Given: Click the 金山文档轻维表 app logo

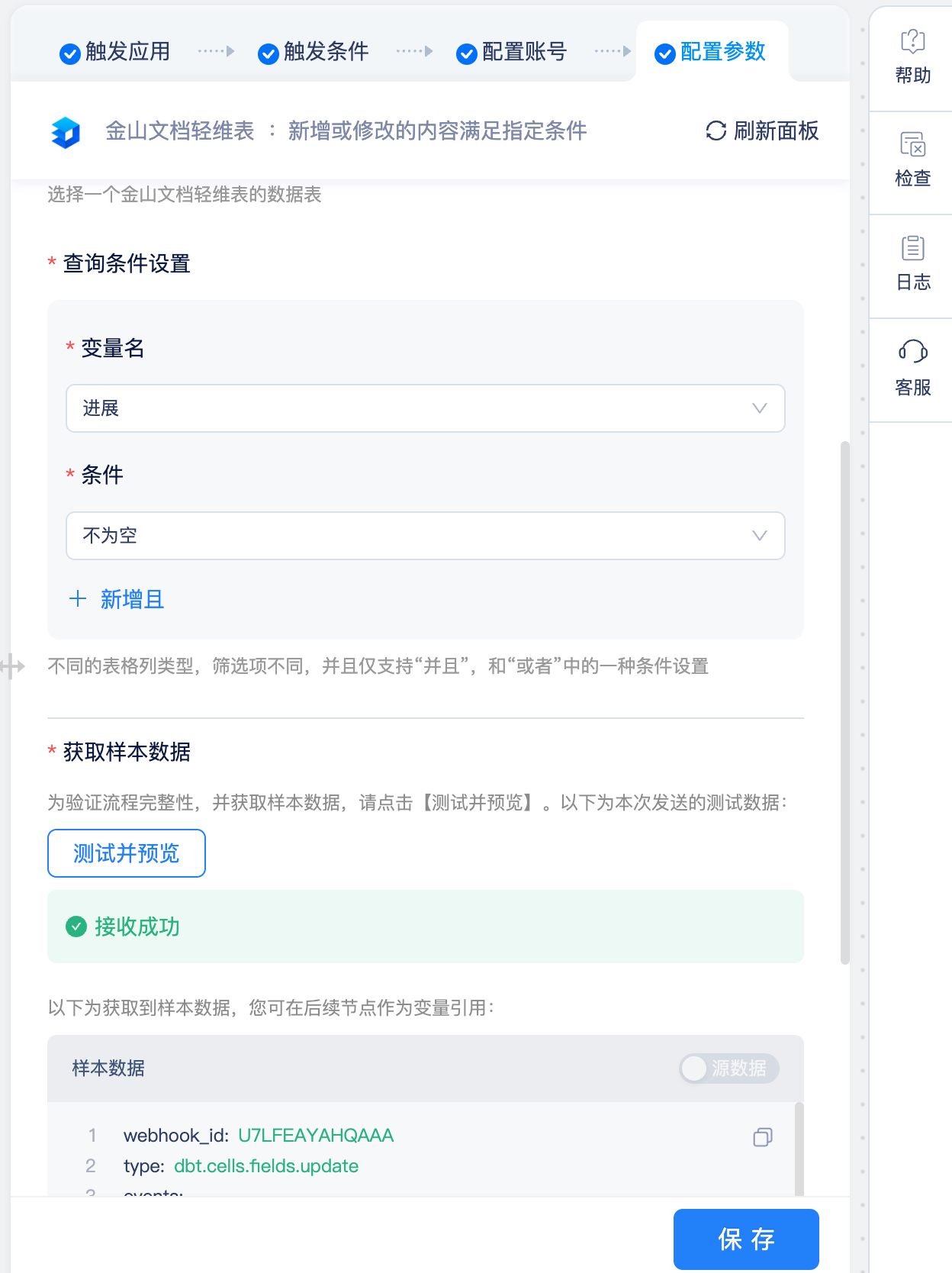Looking at the screenshot, I should (66, 132).
